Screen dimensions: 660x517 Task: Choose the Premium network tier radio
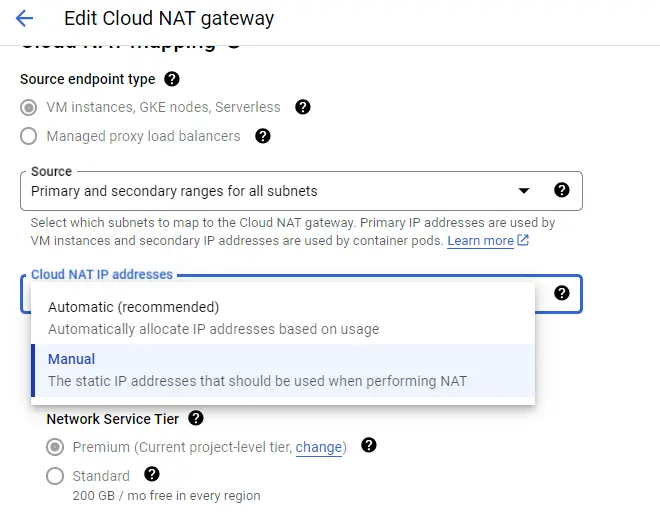(55, 447)
